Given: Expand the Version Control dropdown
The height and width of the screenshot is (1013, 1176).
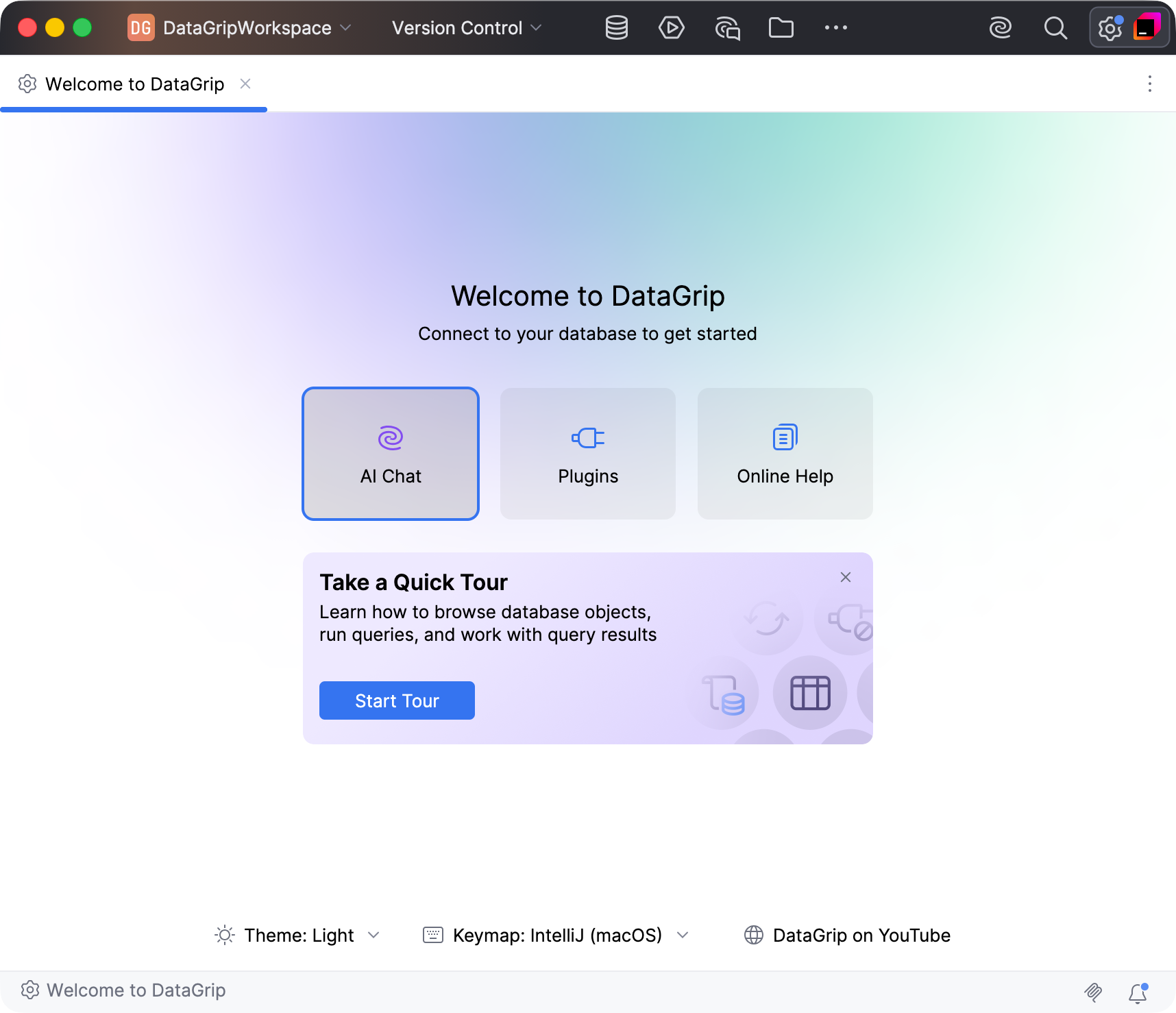Looking at the screenshot, I should tap(467, 28).
